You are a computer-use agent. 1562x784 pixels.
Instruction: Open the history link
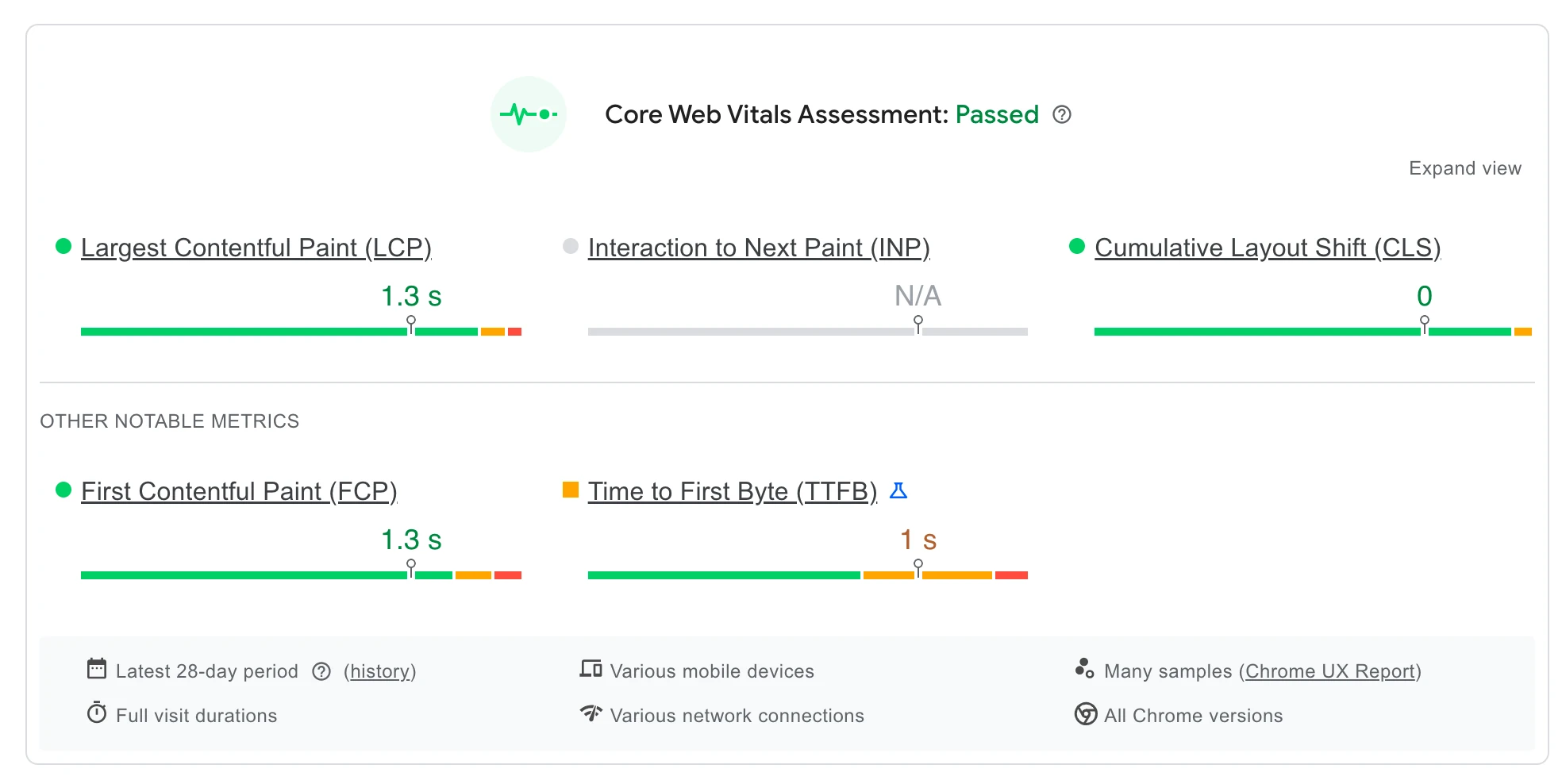coord(380,671)
